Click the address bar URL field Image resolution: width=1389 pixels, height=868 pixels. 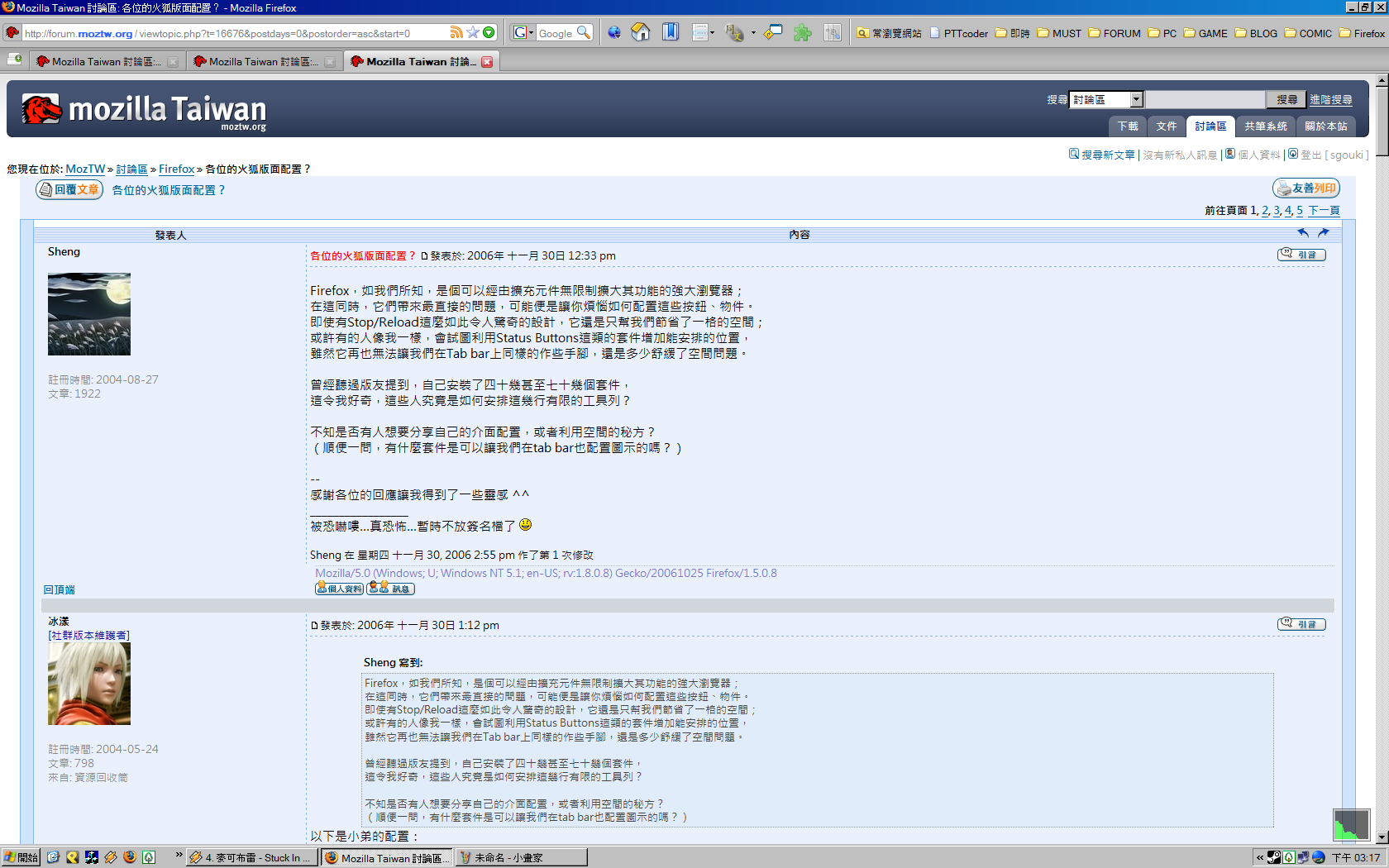235,34
